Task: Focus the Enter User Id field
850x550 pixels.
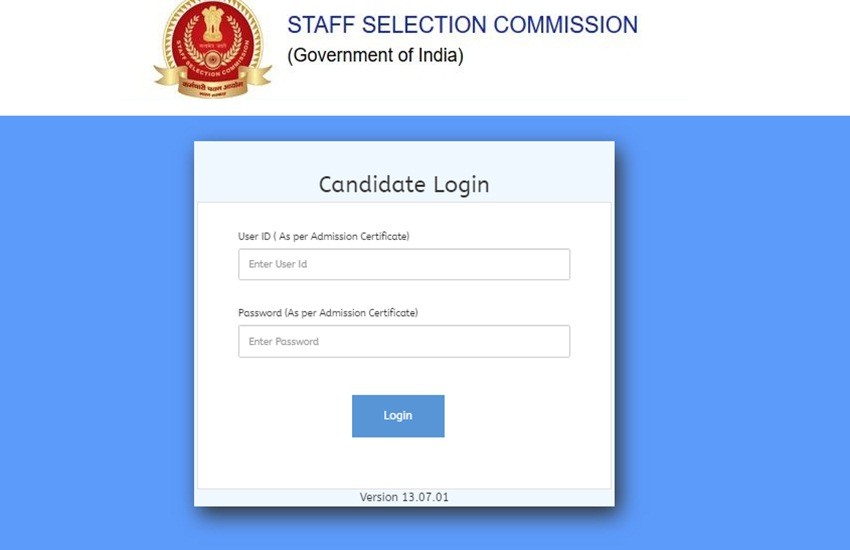Action: 404,264
